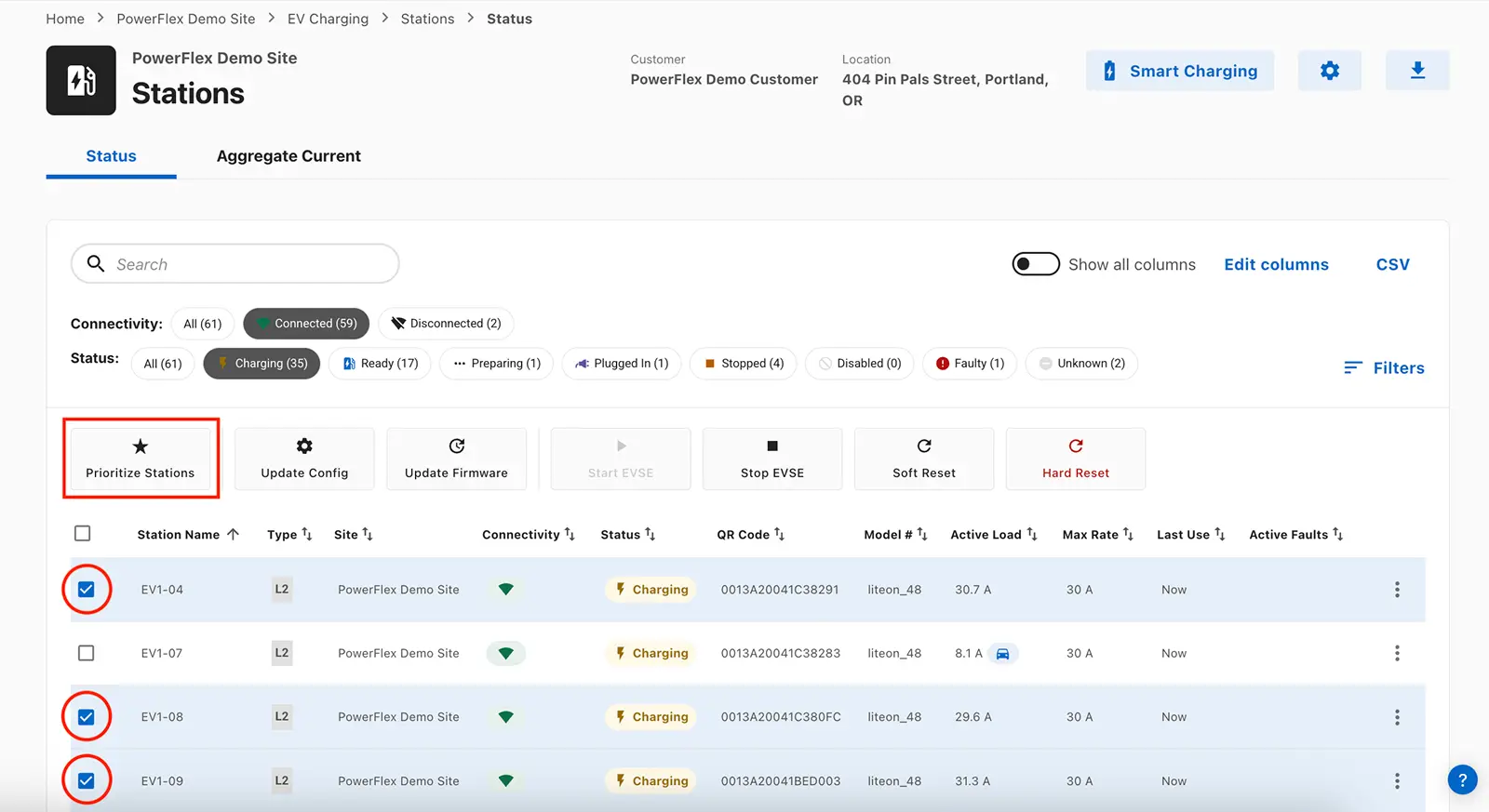Image resolution: width=1489 pixels, height=812 pixels.
Task: Click connectivity wifi icon in EV1-07 row
Action: 505,654
